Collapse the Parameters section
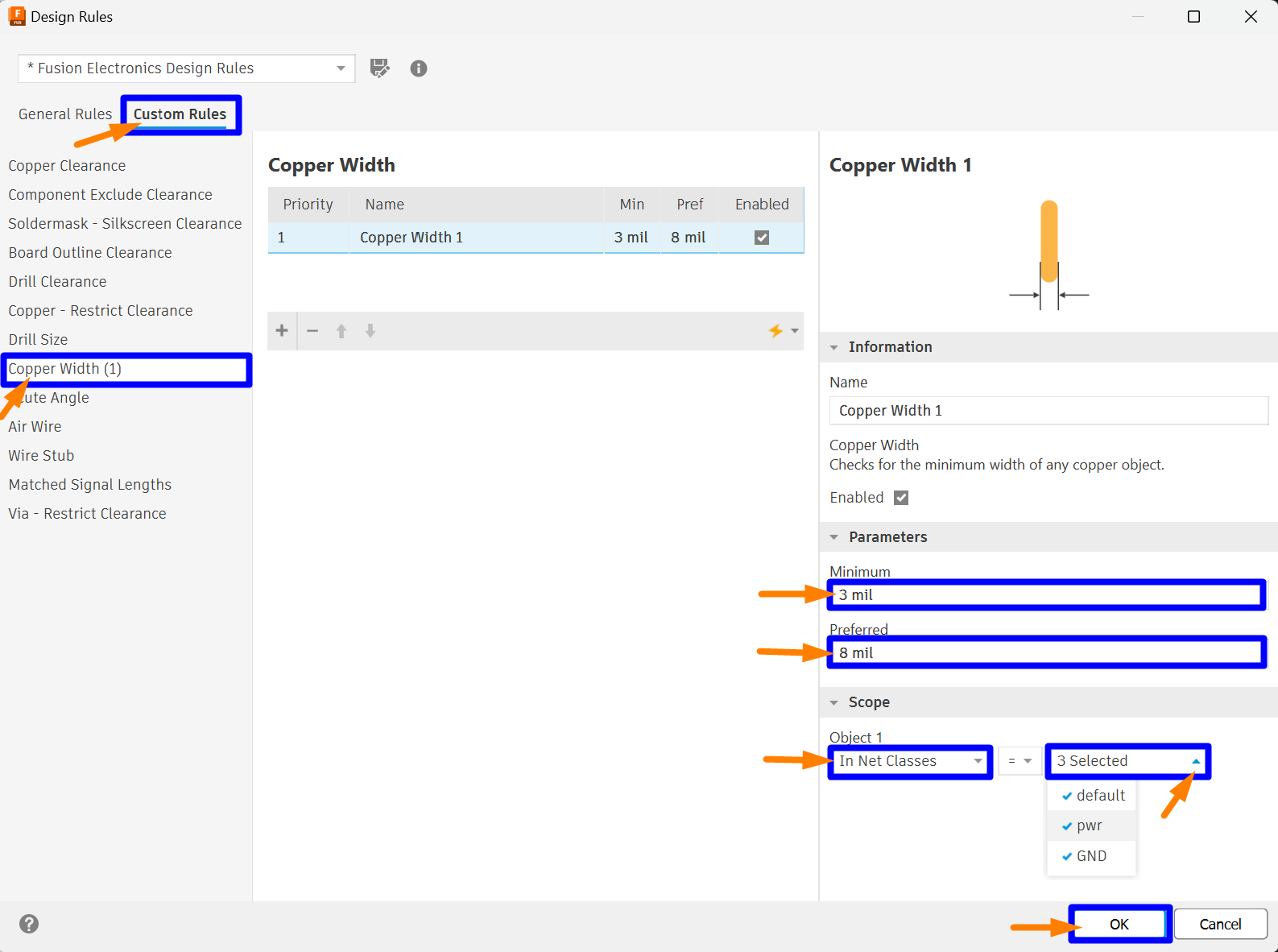1278x952 pixels. [x=834, y=537]
